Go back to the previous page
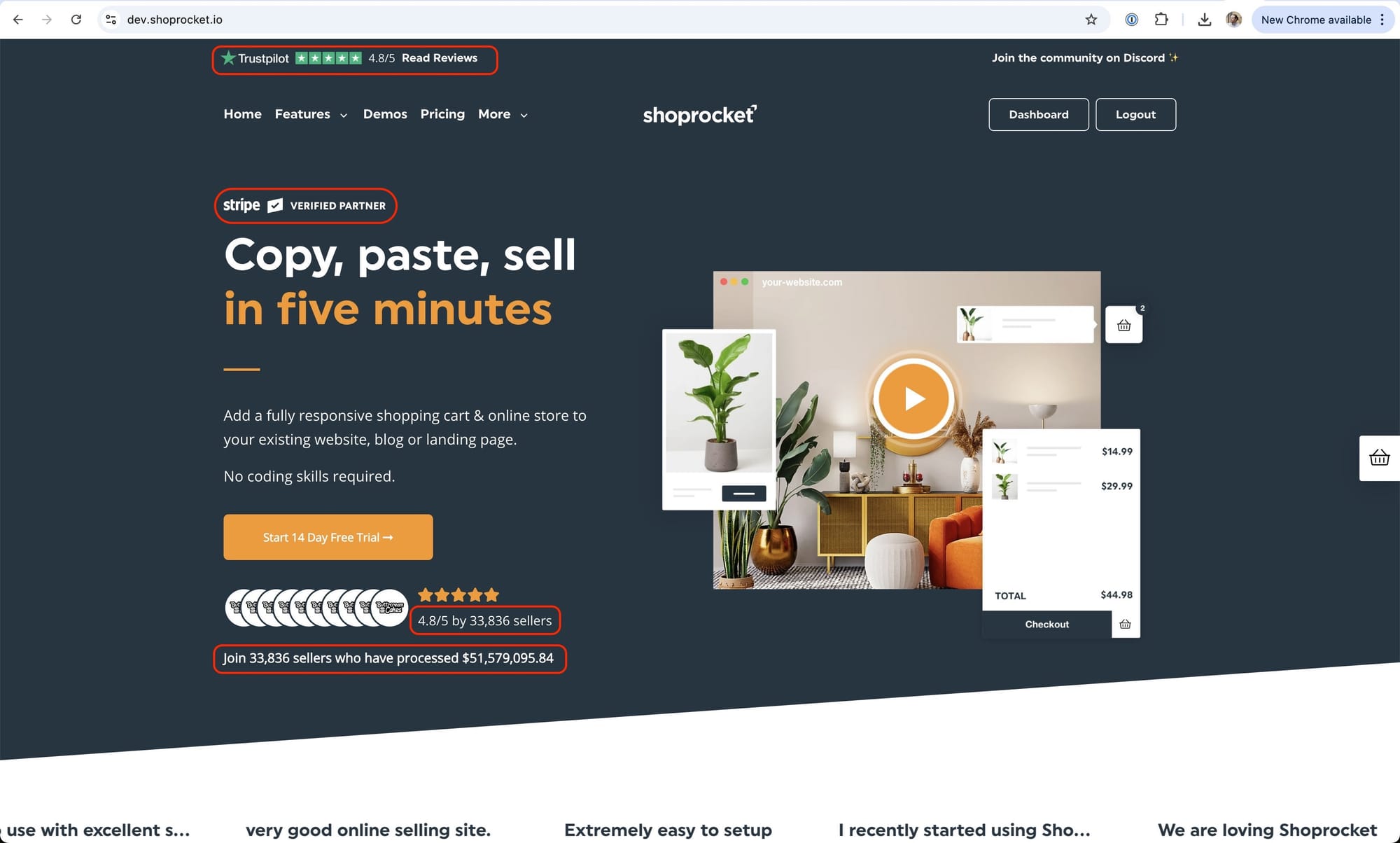1400x843 pixels. pos(18,20)
